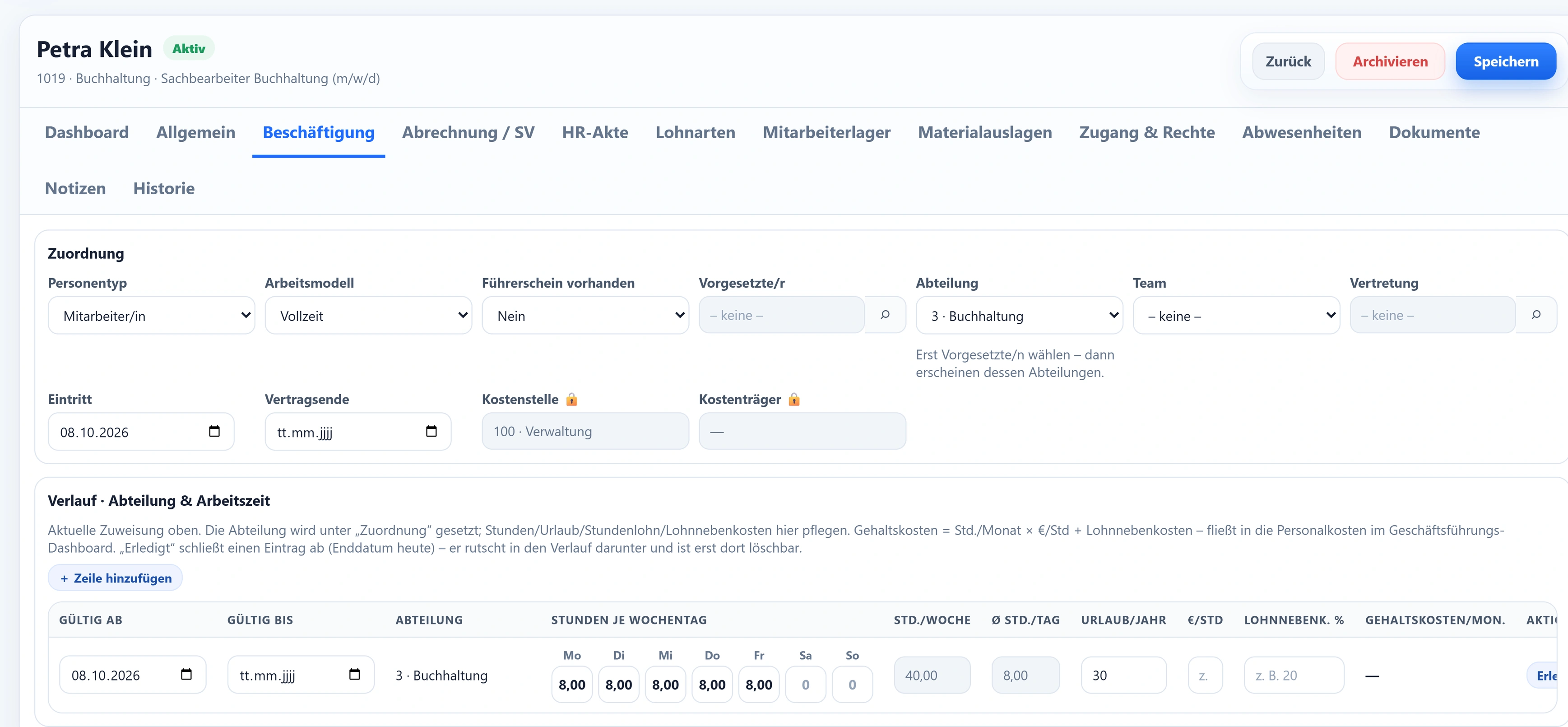The width and height of the screenshot is (1568, 727).
Task: Click Kostenträger field
Action: pos(802,431)
